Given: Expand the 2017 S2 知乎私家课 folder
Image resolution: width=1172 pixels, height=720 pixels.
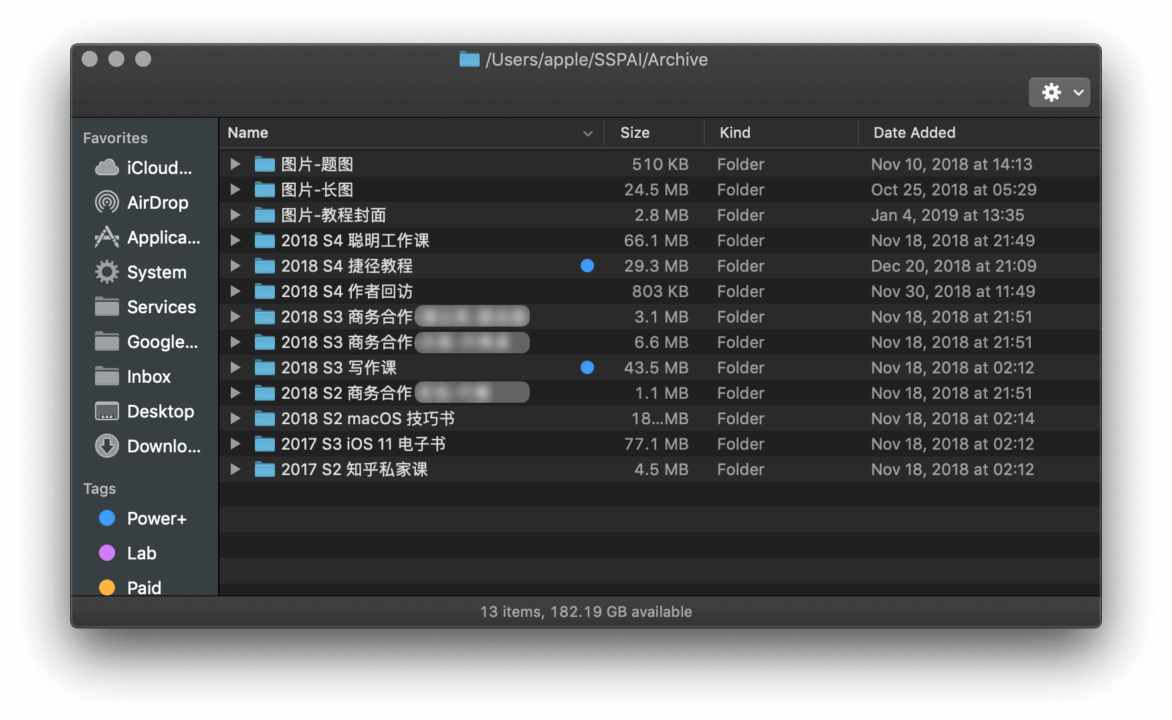Looking at the screenshot, I should 235,469.
